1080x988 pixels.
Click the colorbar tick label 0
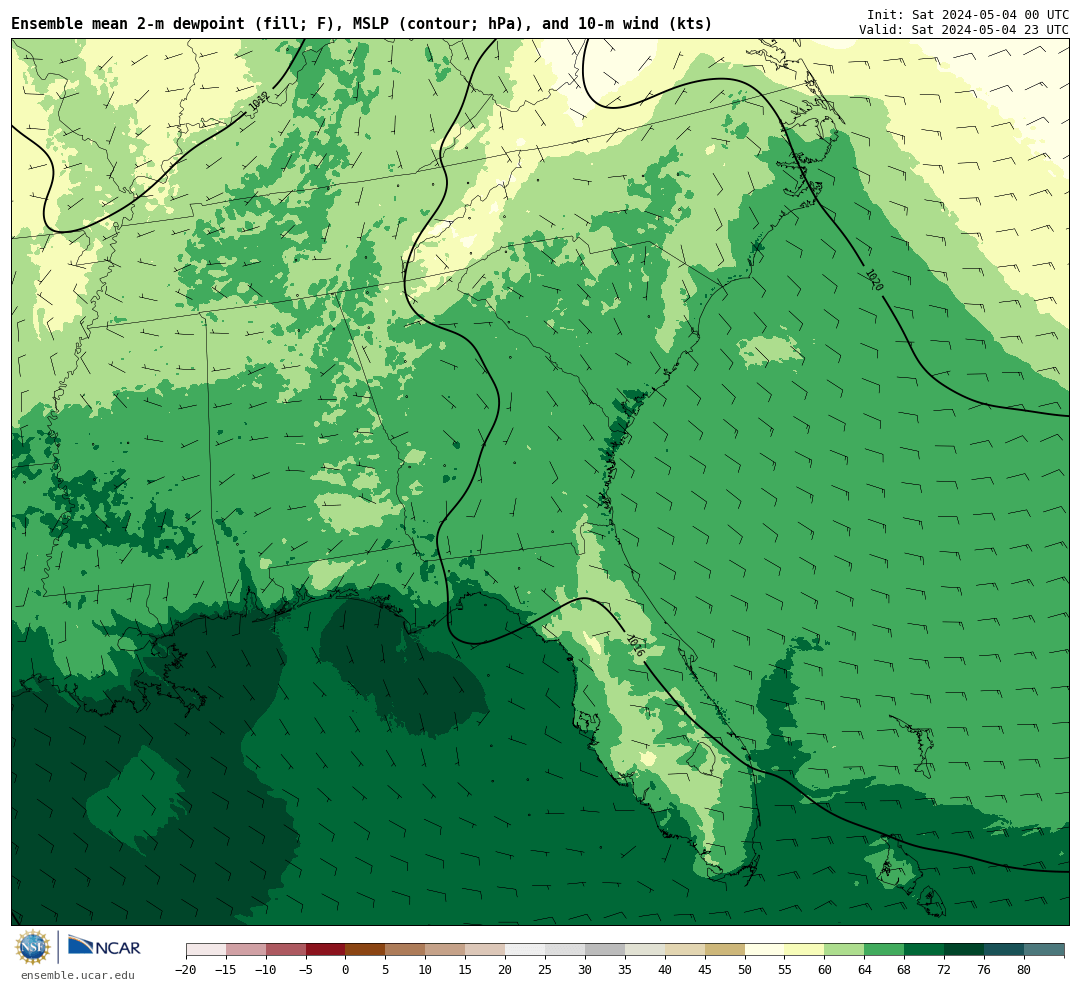pyautogui.click(x=346, y=970)
